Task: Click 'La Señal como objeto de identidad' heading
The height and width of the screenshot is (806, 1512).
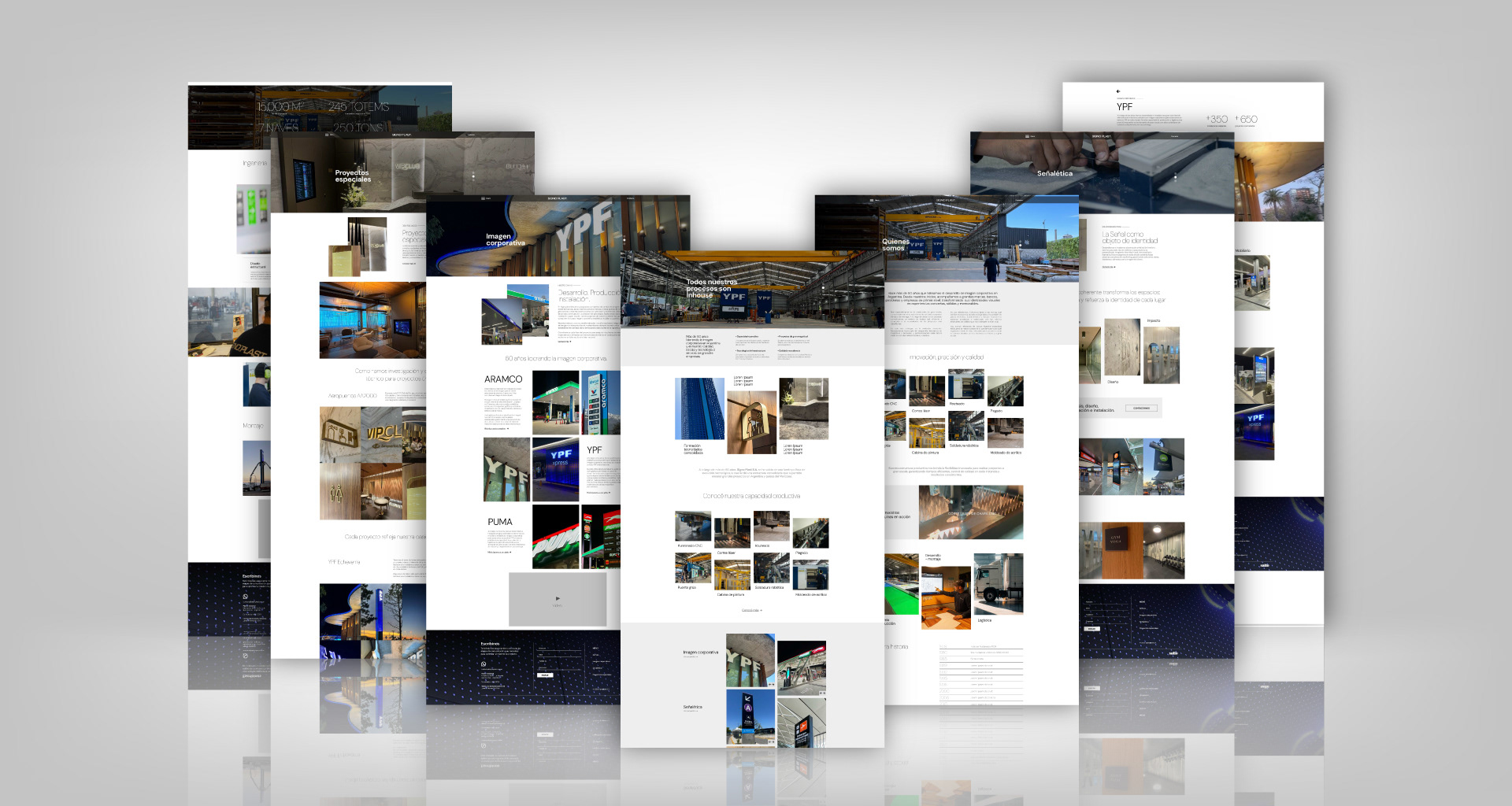Action: click(1130, 238)
